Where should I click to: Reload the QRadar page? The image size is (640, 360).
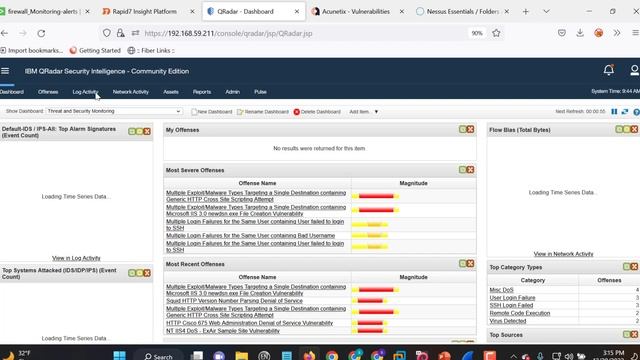coord(41,33)
